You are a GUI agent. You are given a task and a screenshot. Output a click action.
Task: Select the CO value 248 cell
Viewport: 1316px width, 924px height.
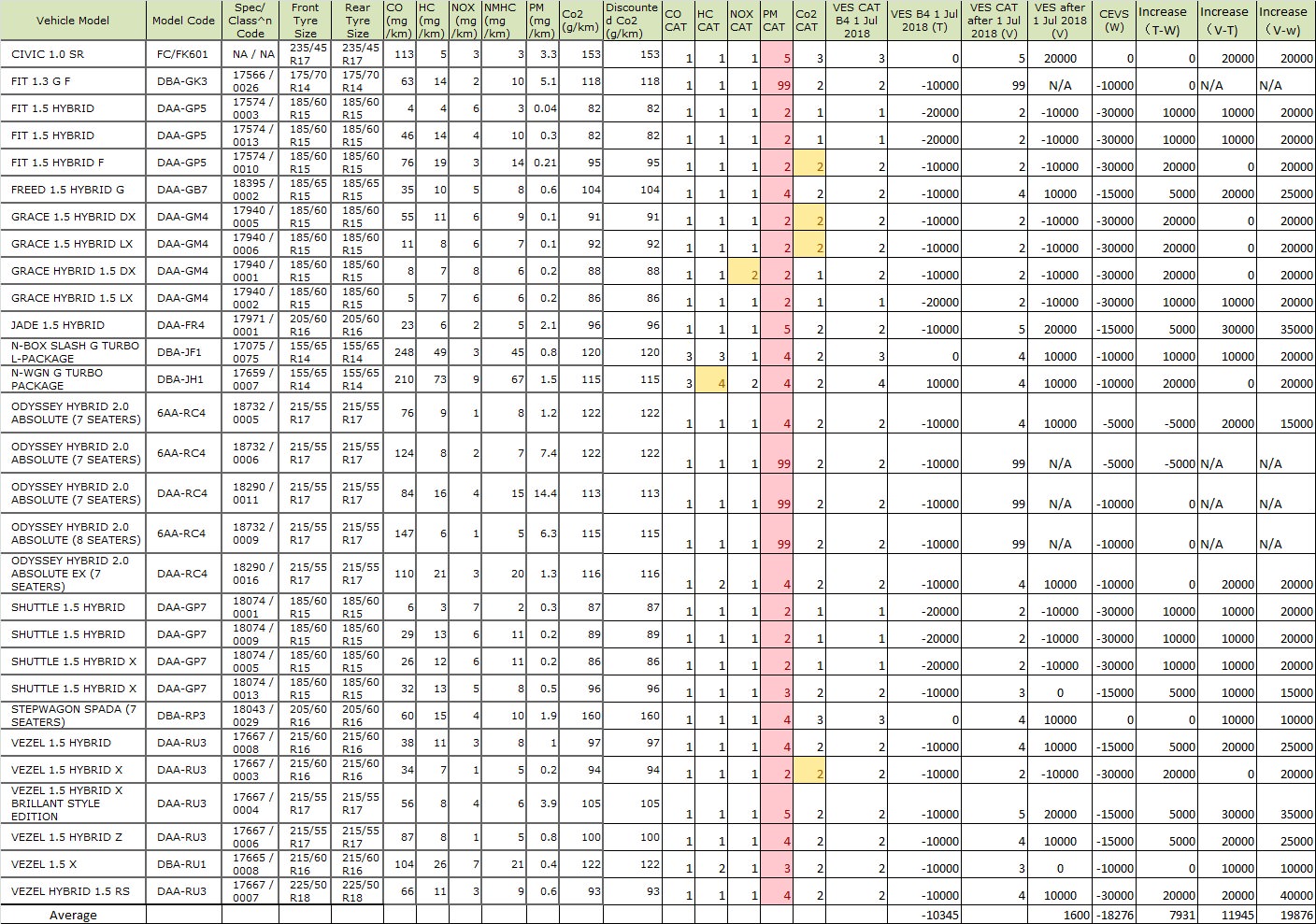[400, 352]
